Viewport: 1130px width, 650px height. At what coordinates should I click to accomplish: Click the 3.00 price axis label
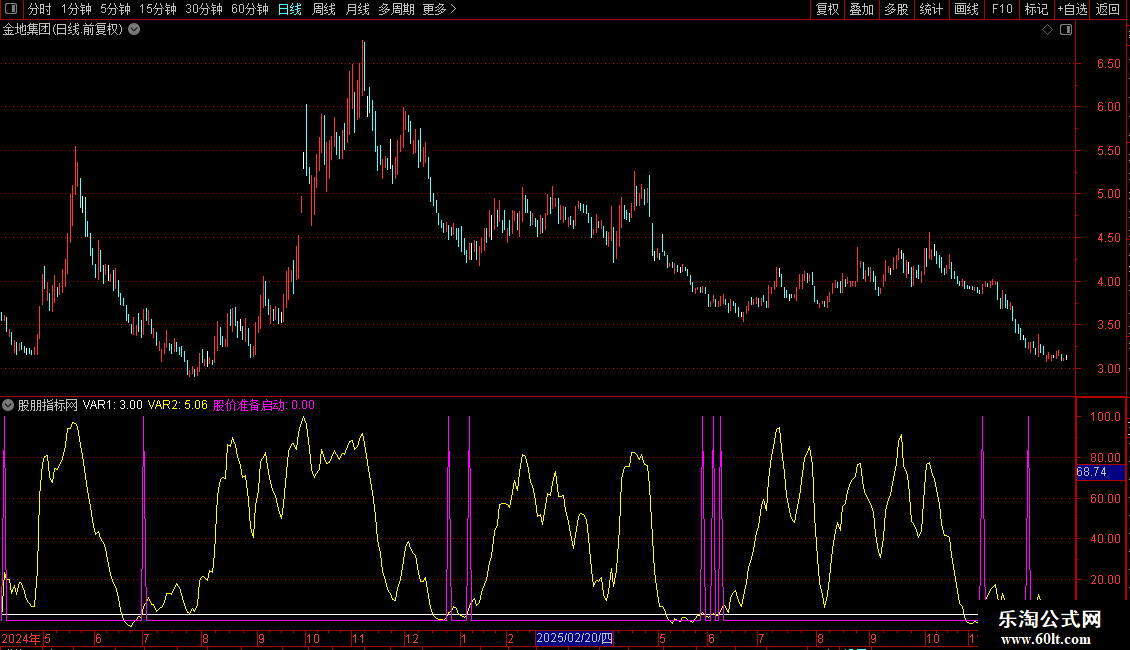pyautogui.click(x=1108, y=368)
